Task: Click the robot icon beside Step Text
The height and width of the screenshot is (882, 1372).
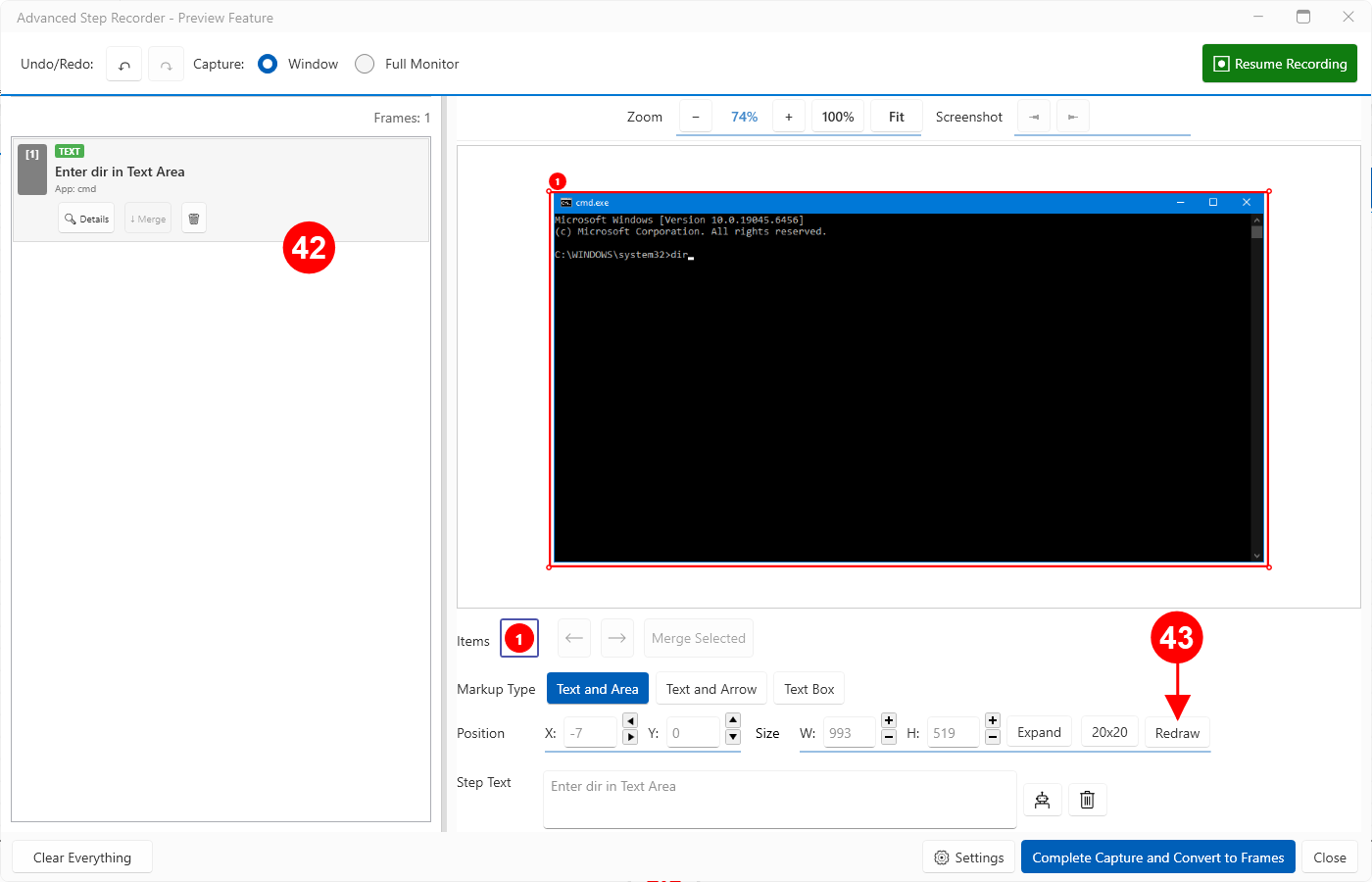Action: pos(1042,801)
